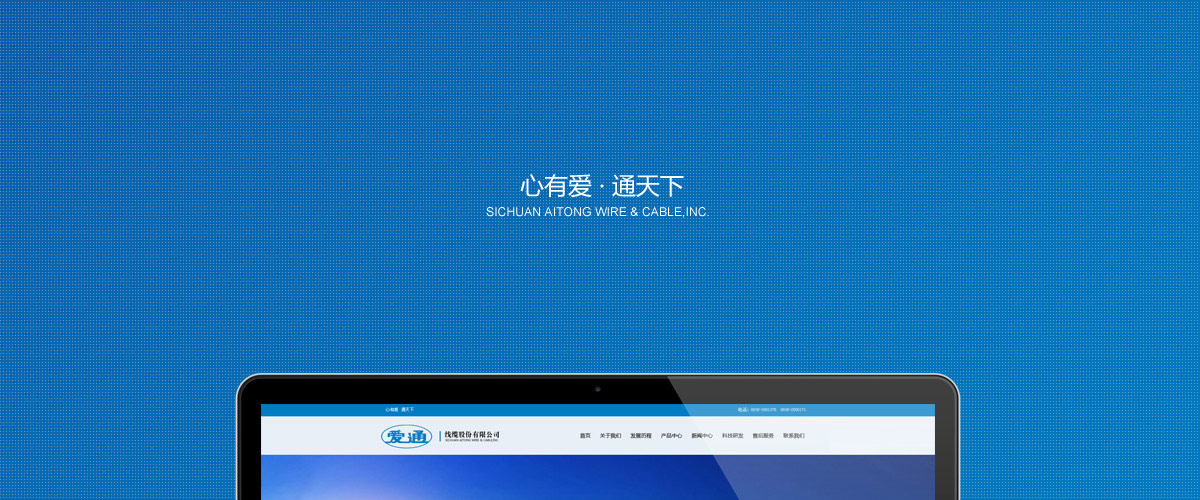The width and height of the screenshot is (1200, 500).
Task: Click the small slogan text in website top bar
Action: point(399,410)
